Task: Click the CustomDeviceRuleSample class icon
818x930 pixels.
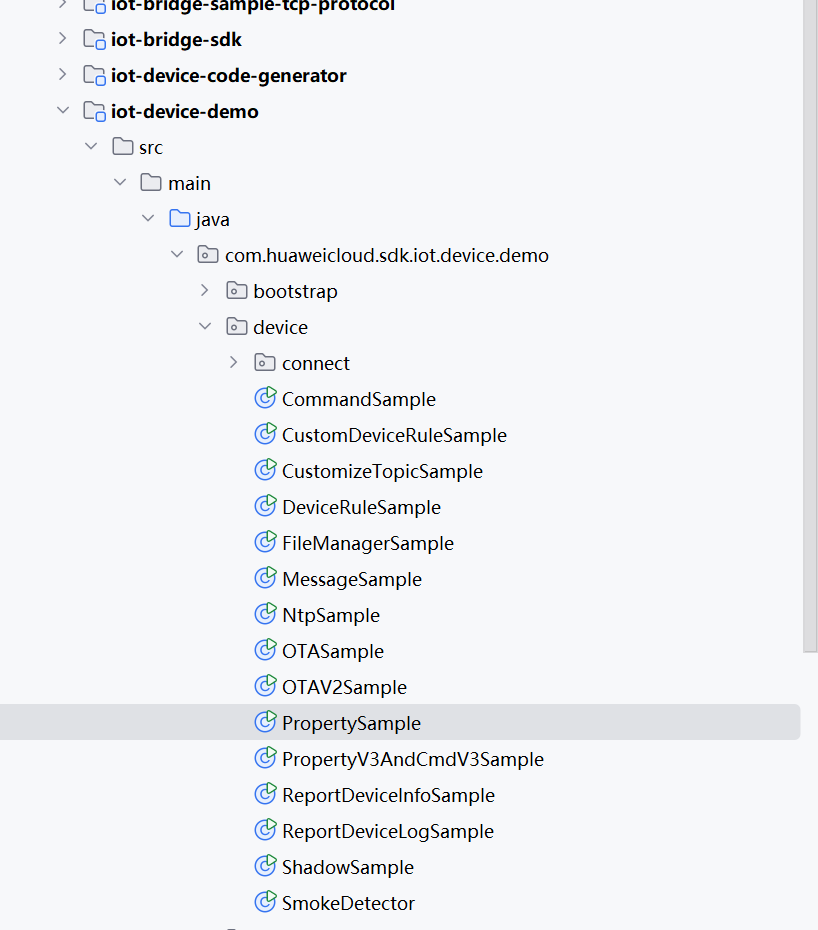Action: click(265, 434)
